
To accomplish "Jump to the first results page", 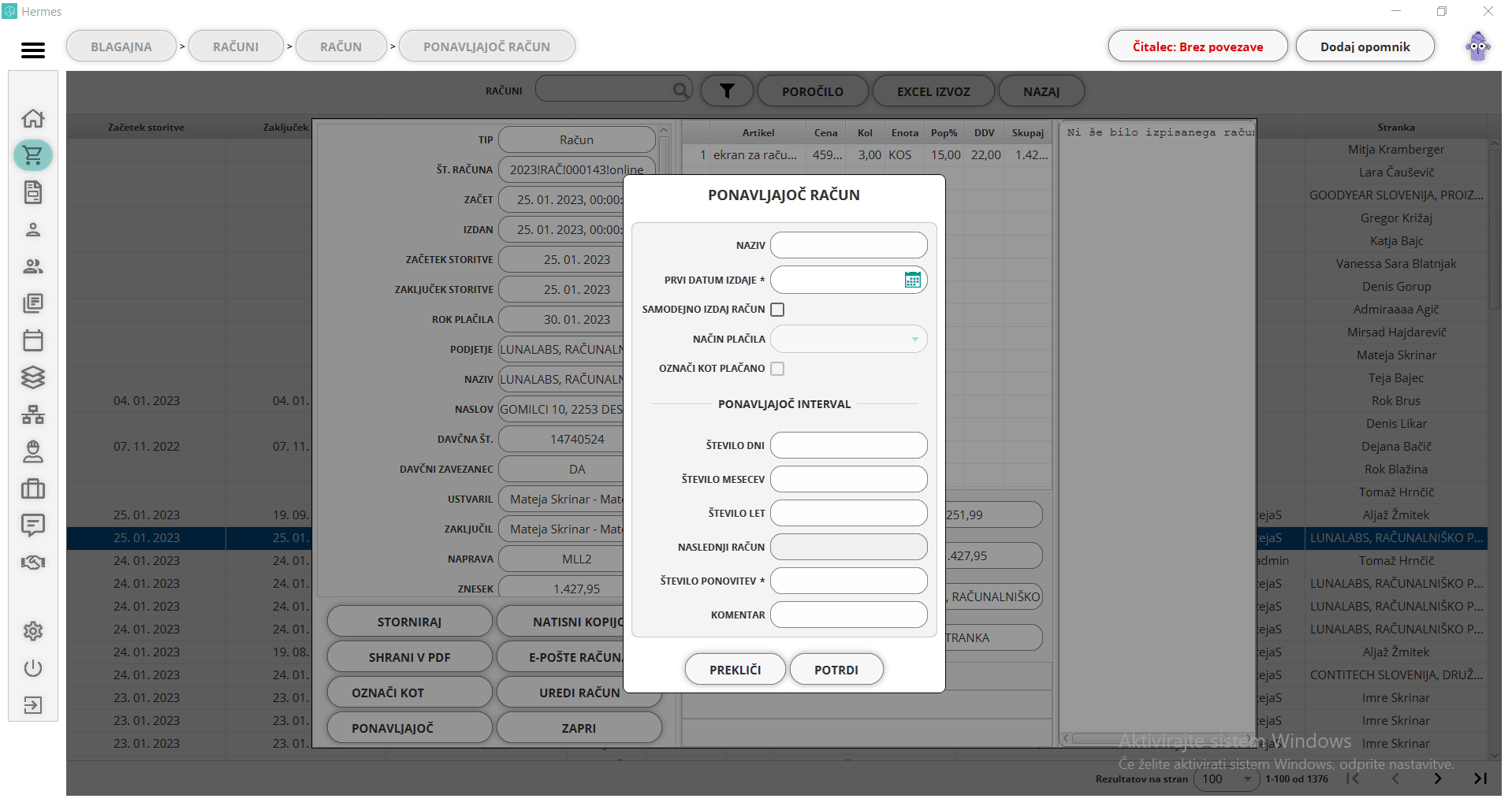I will 1353,778.
